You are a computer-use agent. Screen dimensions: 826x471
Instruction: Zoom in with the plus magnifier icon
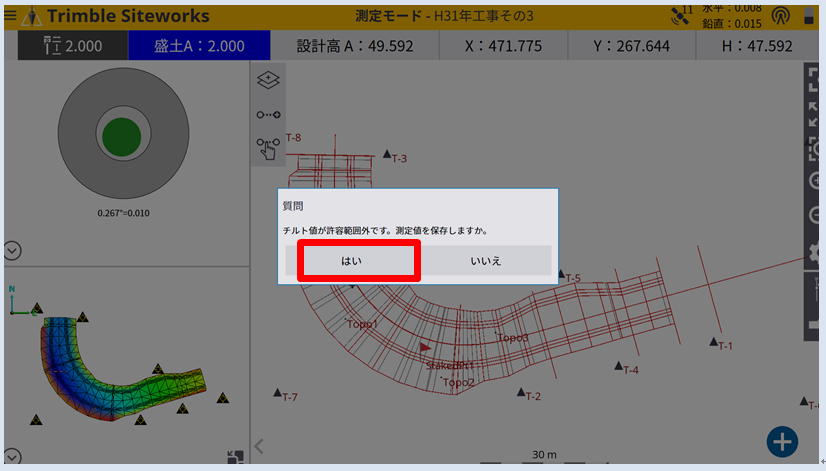pyautogui.click(x=817, y=182)
